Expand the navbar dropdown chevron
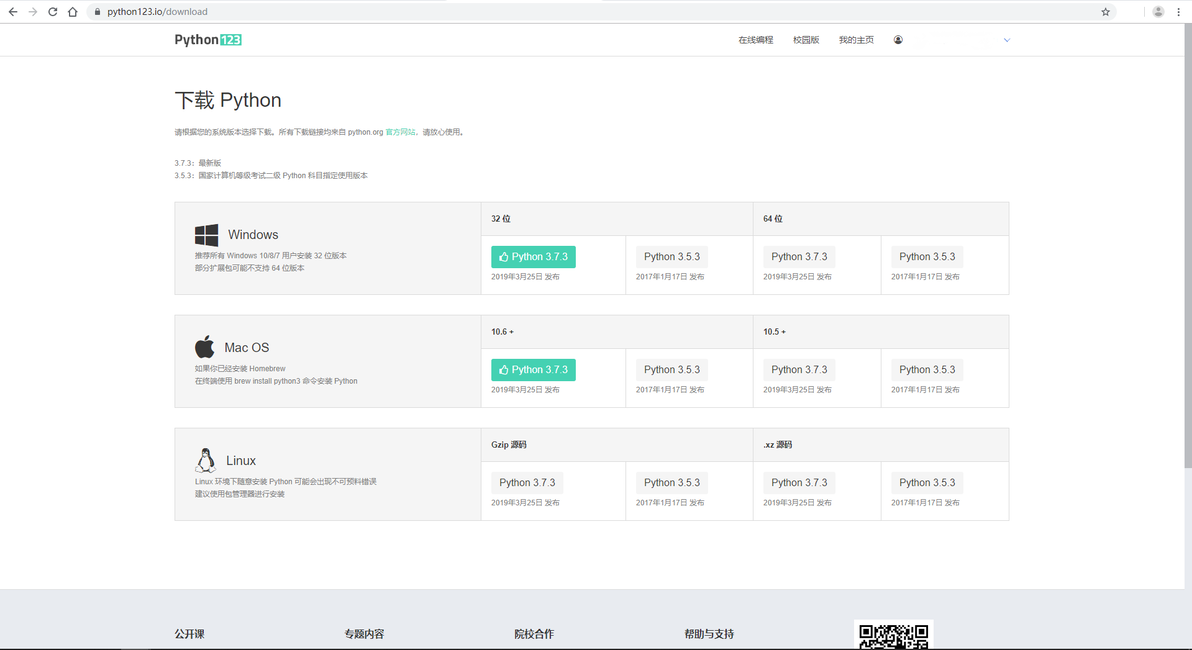Screen dimensions: 1192x650 point(1007,40)
